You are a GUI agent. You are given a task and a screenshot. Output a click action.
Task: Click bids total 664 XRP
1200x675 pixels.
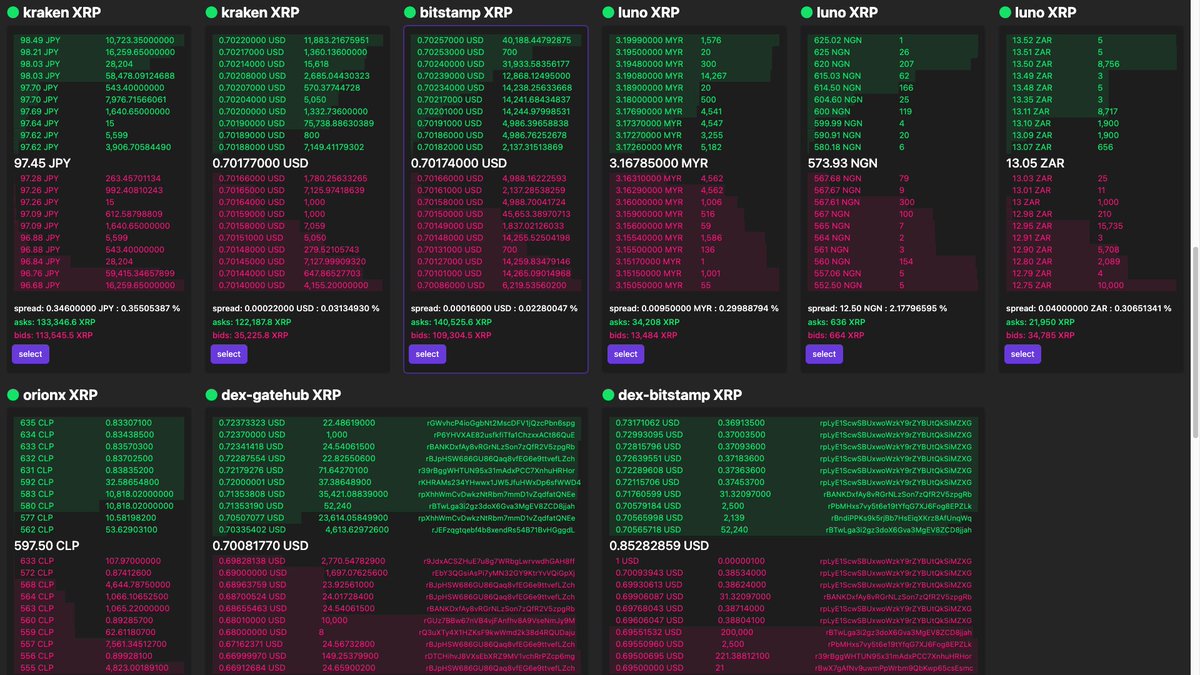[x=835, y=335]
